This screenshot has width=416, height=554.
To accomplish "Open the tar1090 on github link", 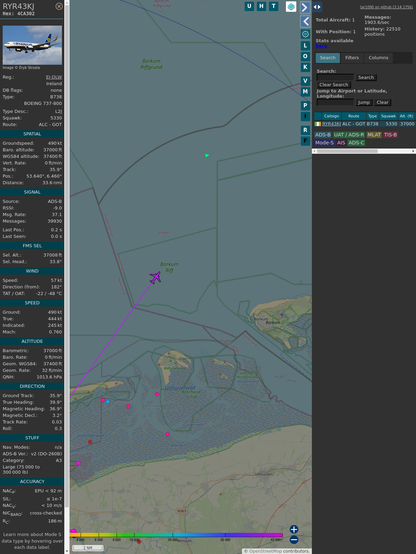I will click(386, 7).
